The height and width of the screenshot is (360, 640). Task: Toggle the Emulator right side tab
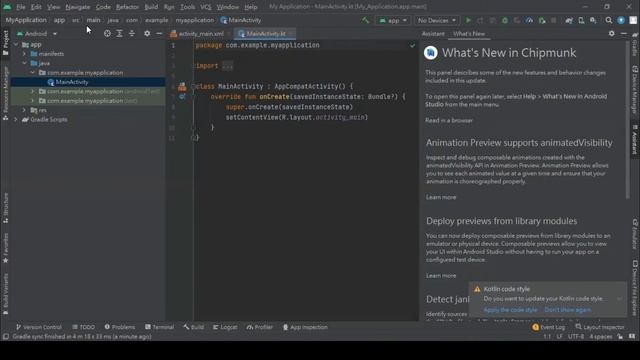click(x=635, y=233)
